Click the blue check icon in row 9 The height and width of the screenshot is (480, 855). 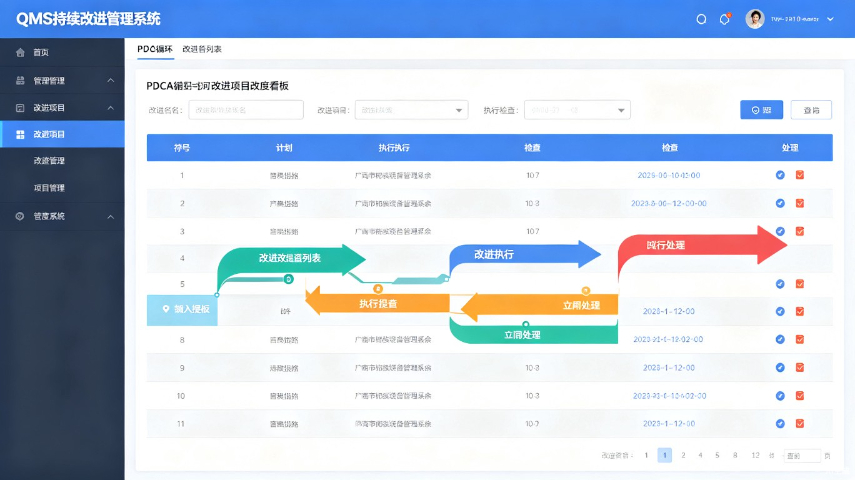point(780,368)
